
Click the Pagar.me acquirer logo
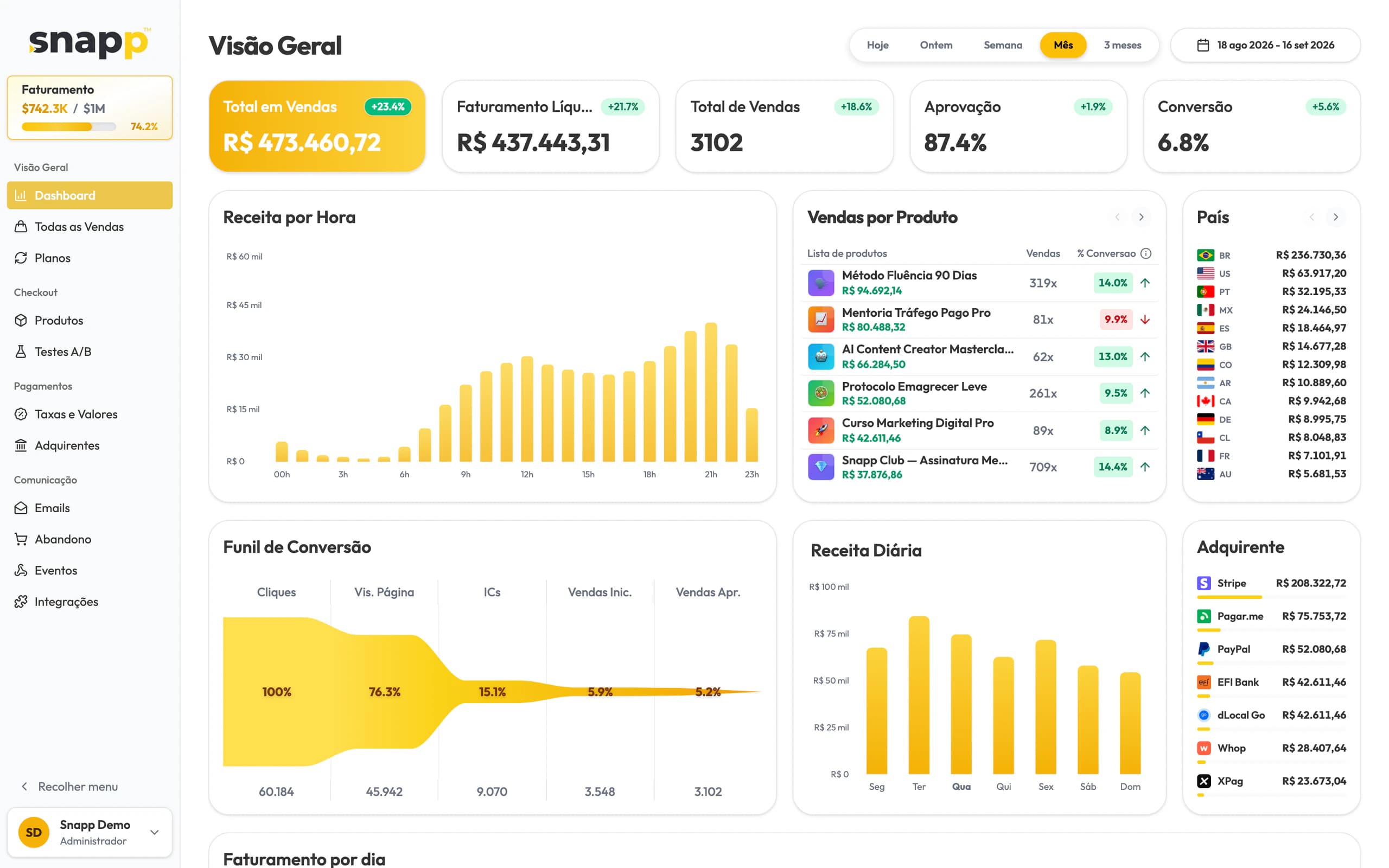[1203, 616]
